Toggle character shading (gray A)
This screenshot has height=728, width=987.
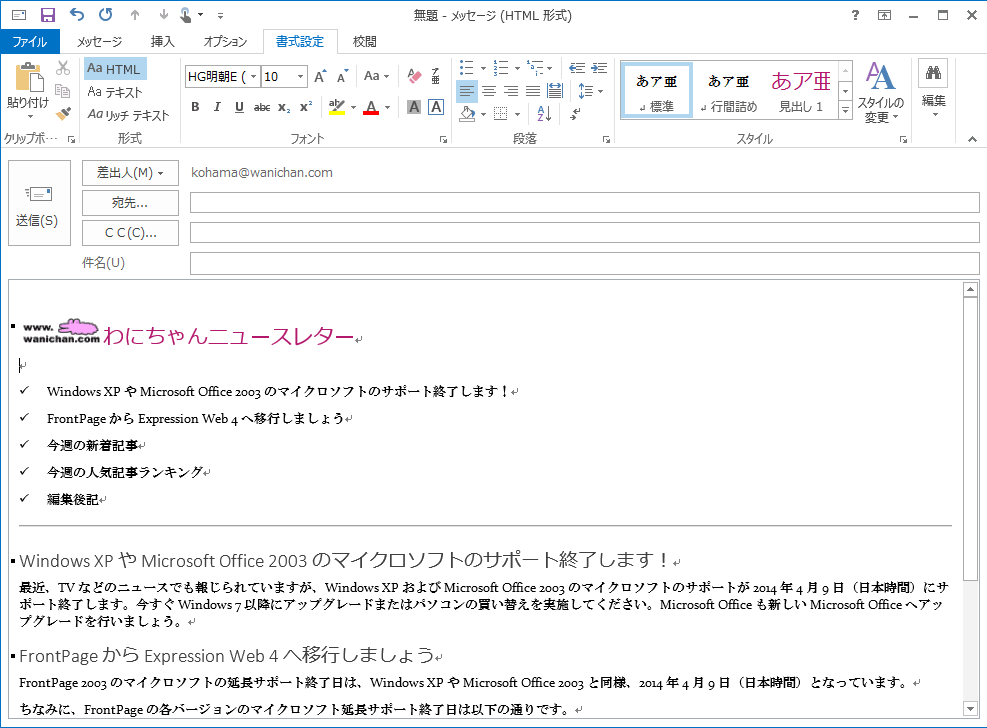click(414, 108)
